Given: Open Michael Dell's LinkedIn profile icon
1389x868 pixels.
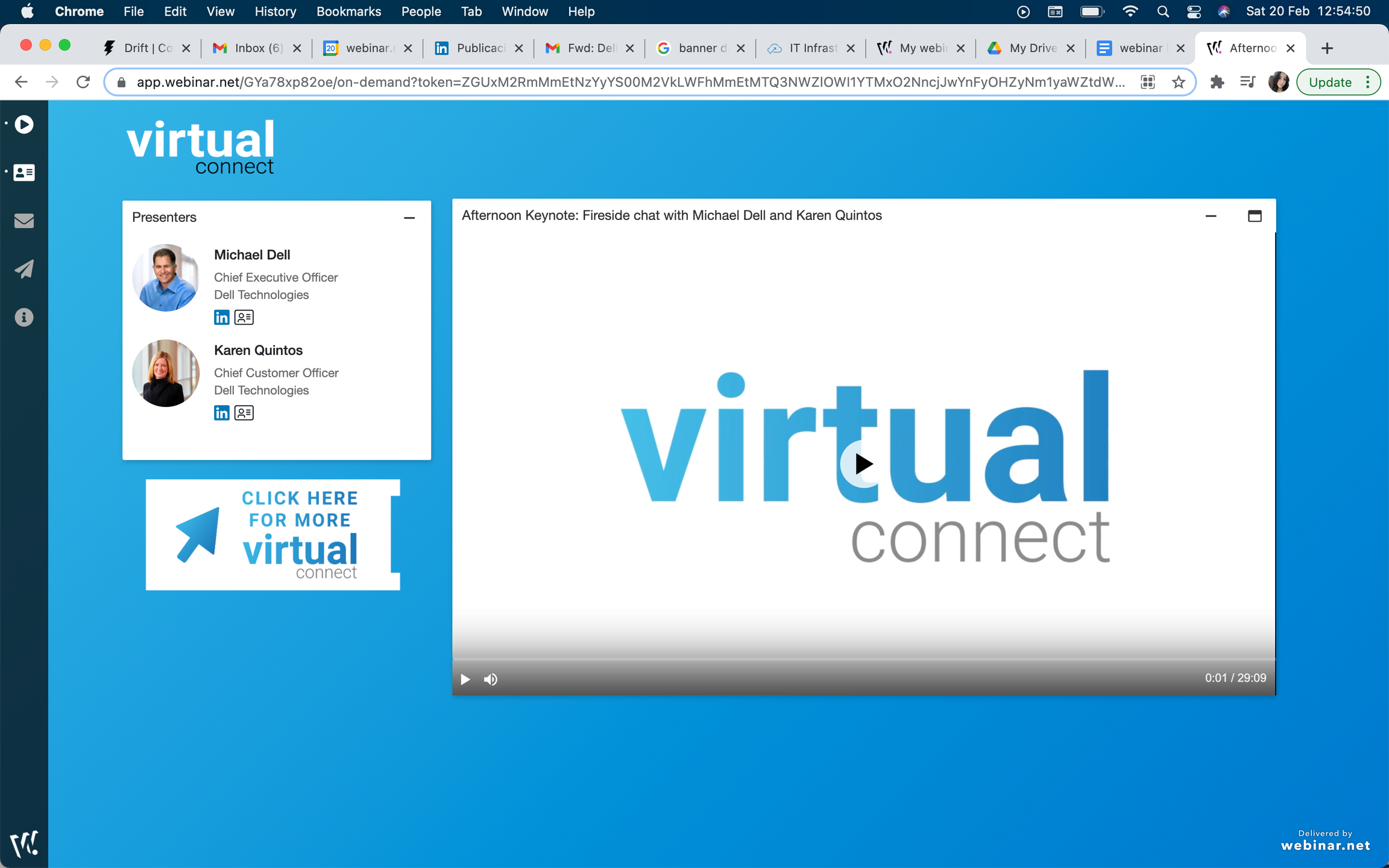Looking at the screenshot, I should pyautogui.click(x=221, y=317).
